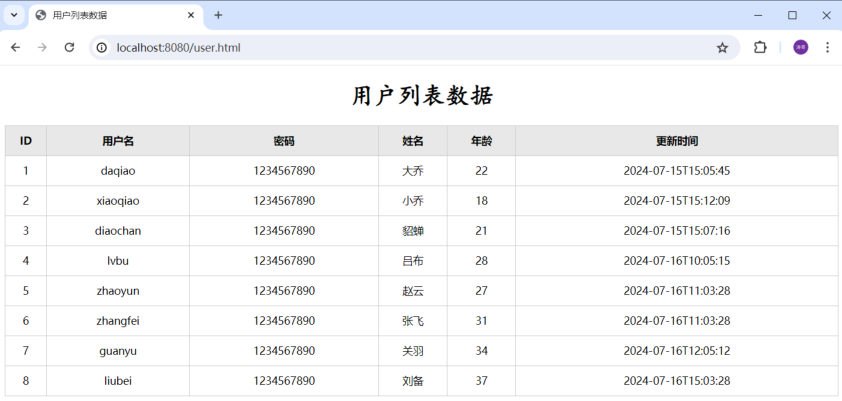Image resolution: width=842 pixels, height=401 pixels.
Task: Click timestamp 2024-07-16T15:03:28
Action: [677, 381]
